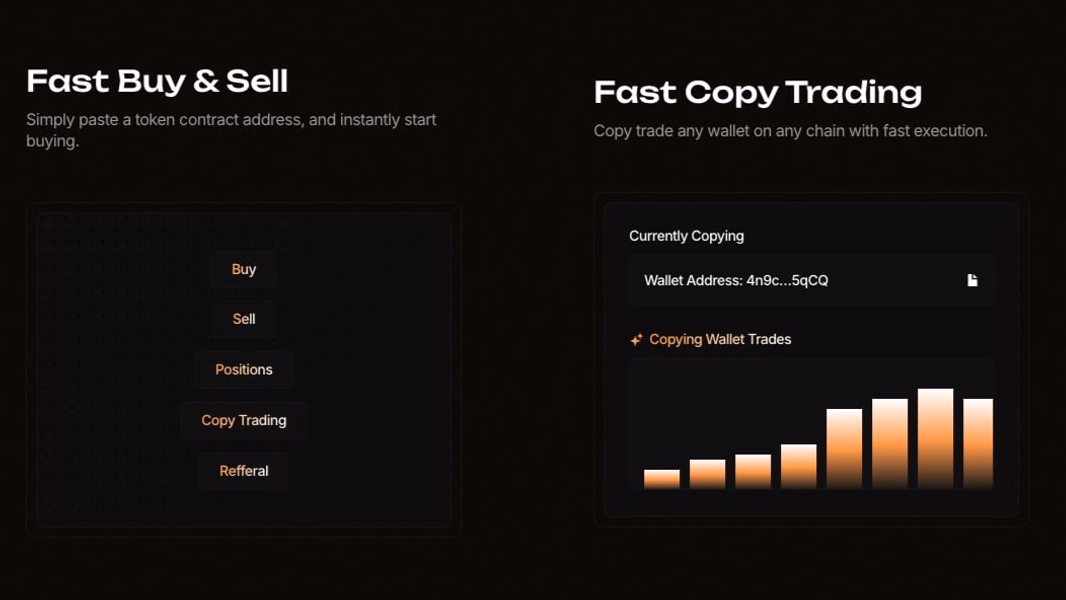This screenshot has height=600, width=1066.
Task: Select the second bar in the chart
Action: (707, 474)
